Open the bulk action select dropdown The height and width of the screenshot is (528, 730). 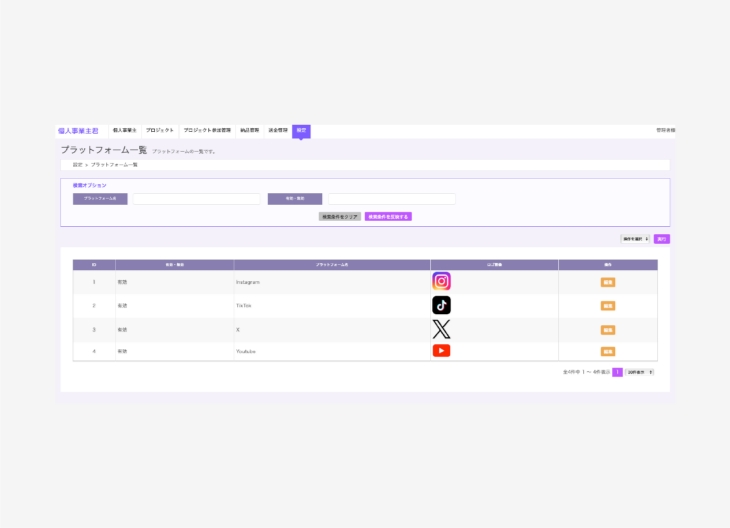(635, 239)
